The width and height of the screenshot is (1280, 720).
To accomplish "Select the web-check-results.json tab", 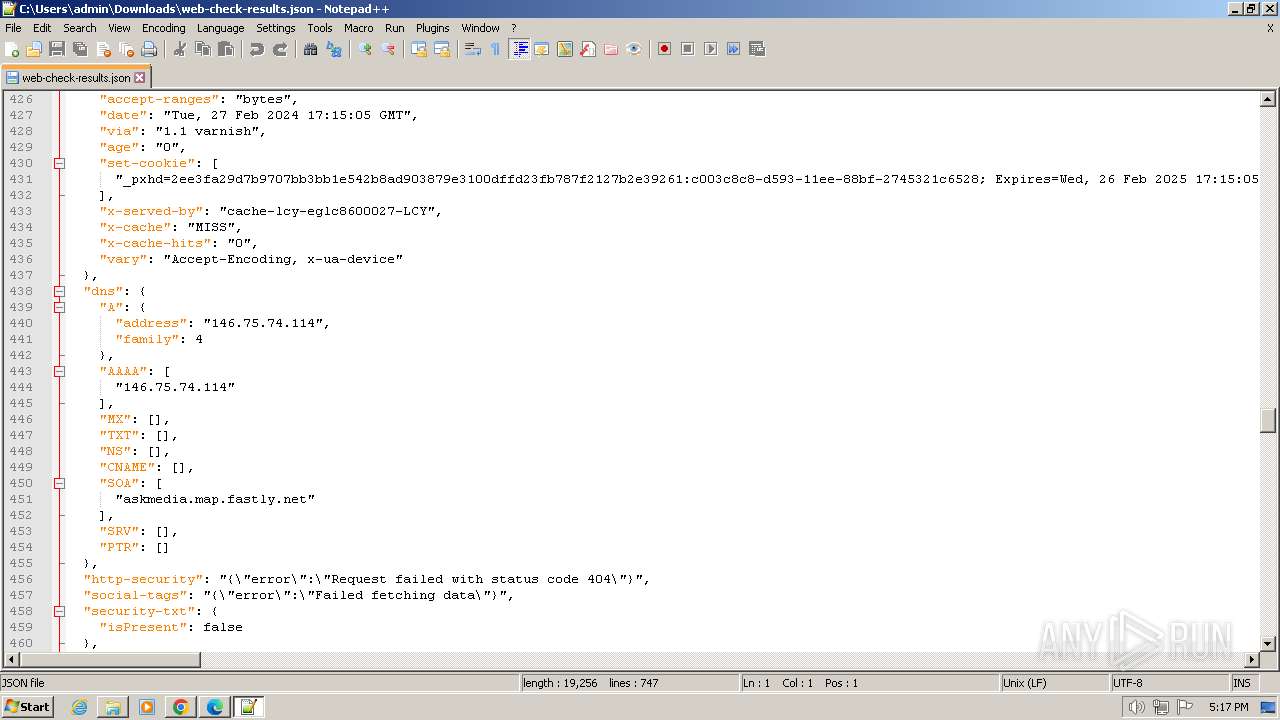I will tap(75, 77).
